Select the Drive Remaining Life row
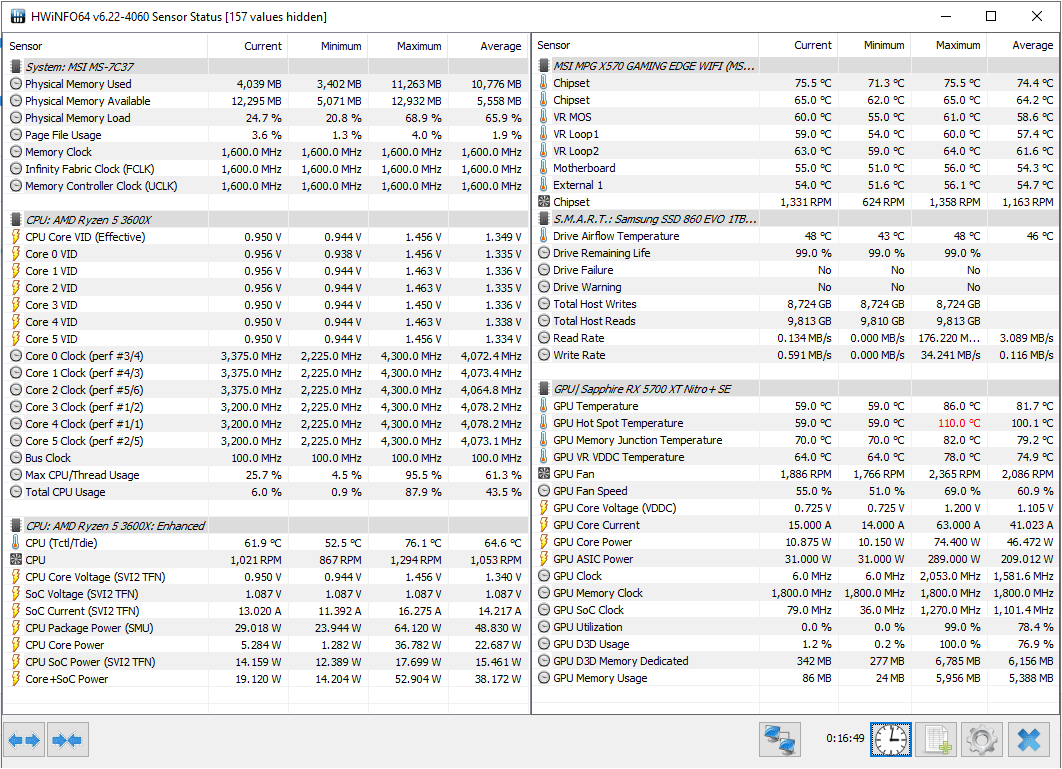Viewport: 1062px width, 769px height. 796,253
